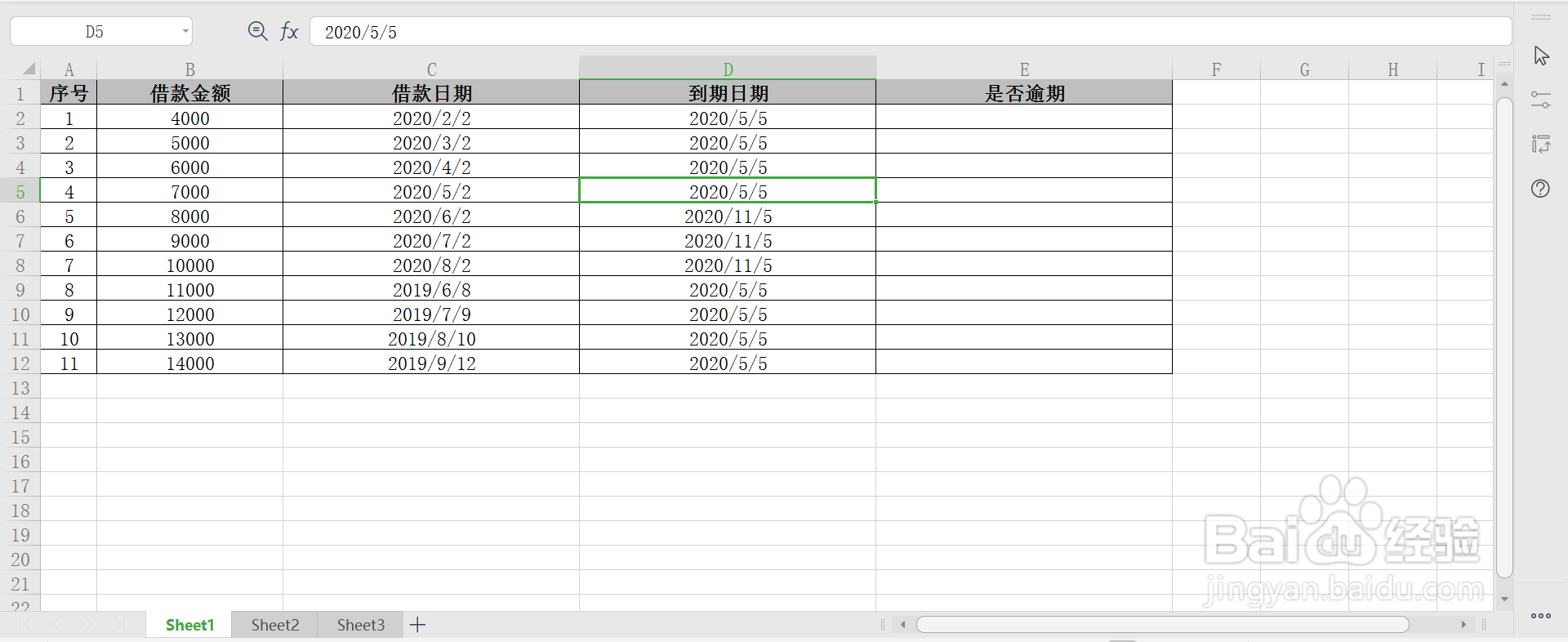Open the help question mark icon
Viewport: 1568px width, 642px height.
[x=1540, y=189]
